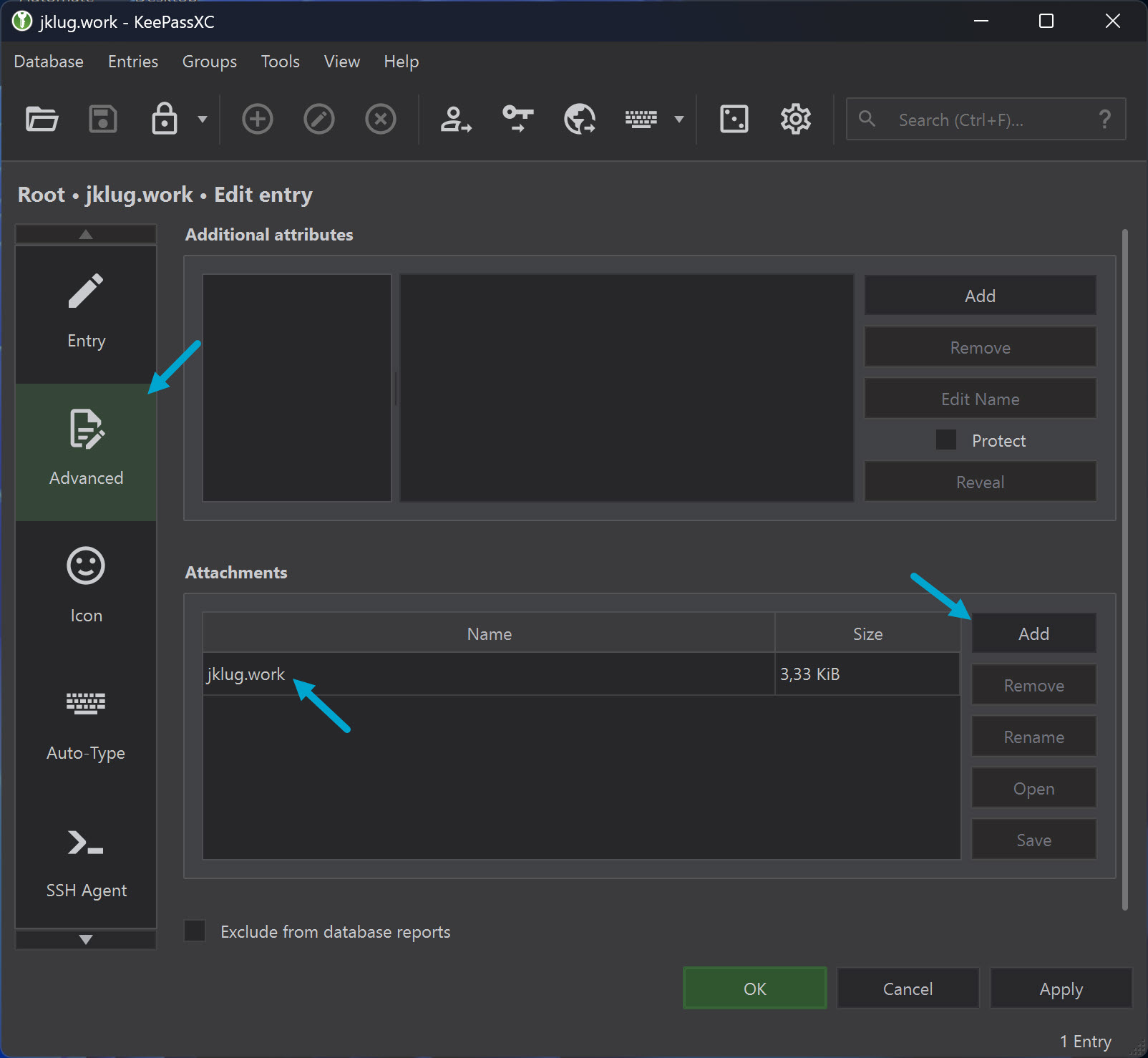The height and width of the screenshot is (1058, 1148).
Task: Sort attachments by Name column header
Action: [489, 634]
